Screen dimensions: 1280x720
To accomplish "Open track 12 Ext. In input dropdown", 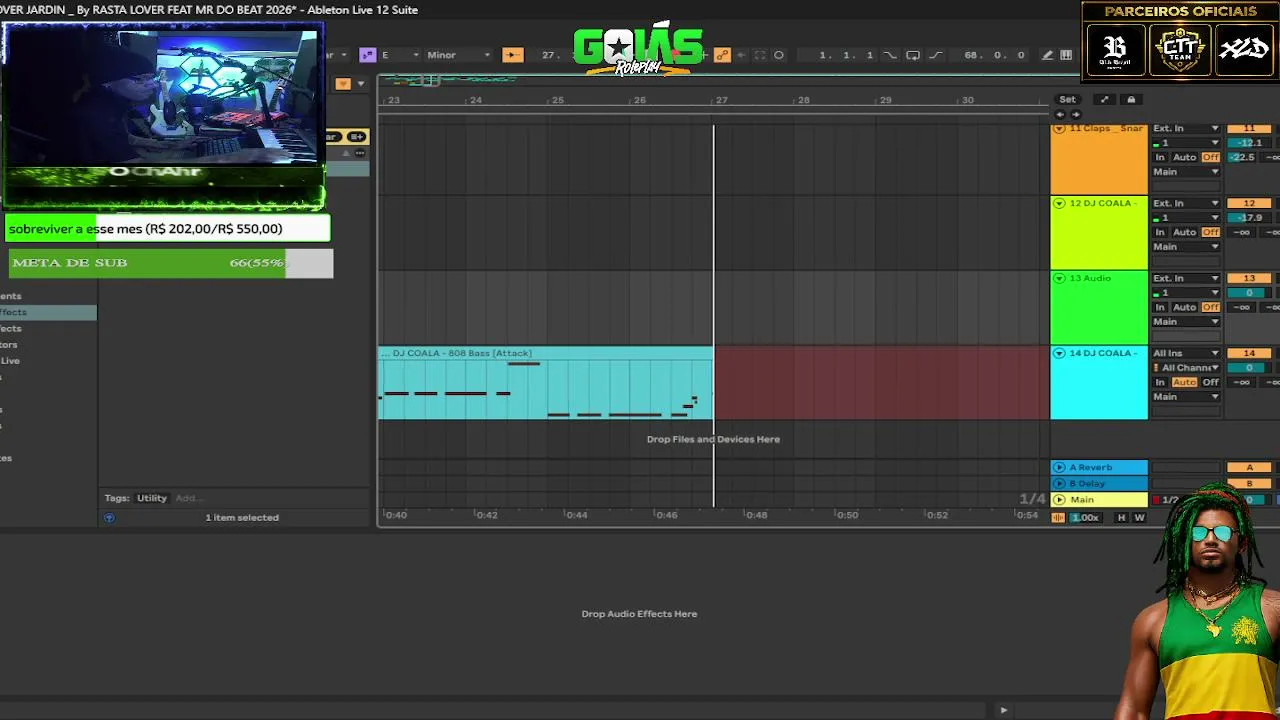I will click(x=1186, y=203).
